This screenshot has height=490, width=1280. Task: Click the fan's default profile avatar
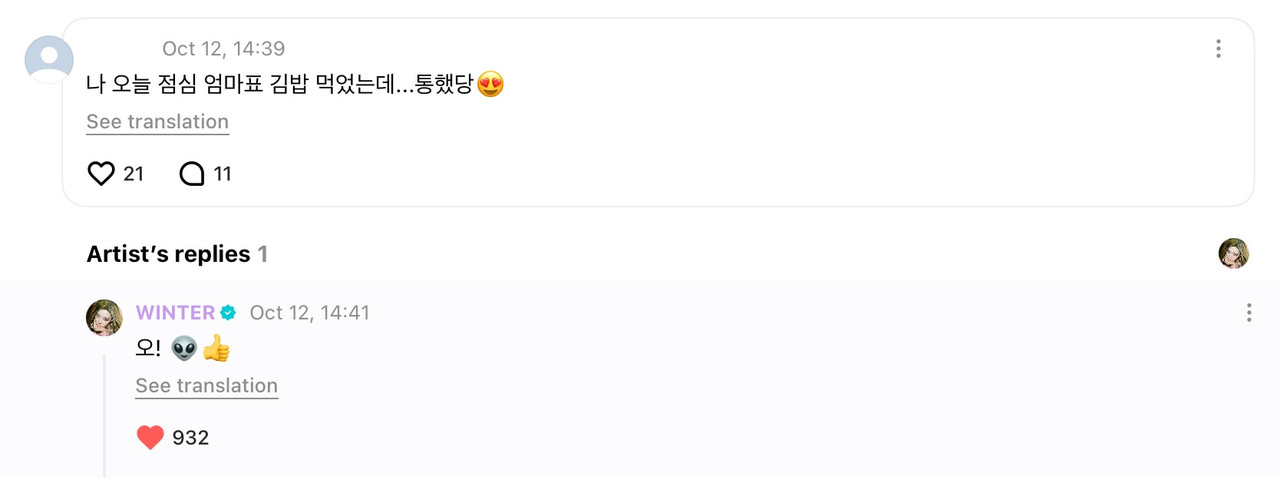pyautogui.click(x=49, y=59)
